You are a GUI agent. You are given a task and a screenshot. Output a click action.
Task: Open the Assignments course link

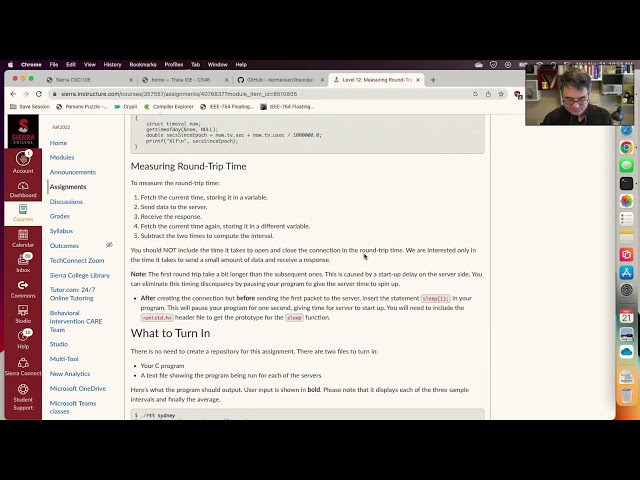coord(68,187)
